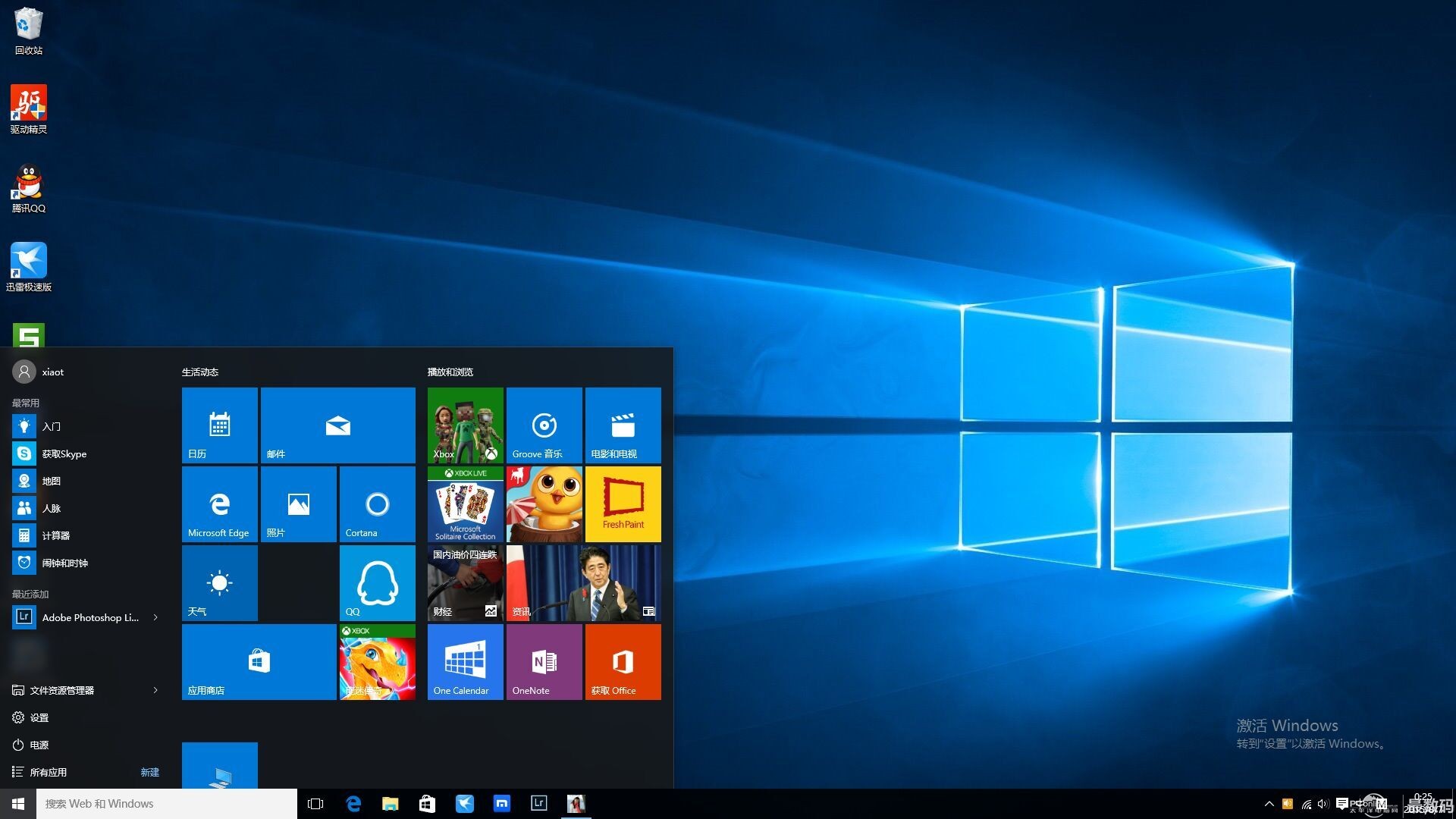This screenshot has width=1456, height=819.
Task: Select the 腾讯QQ desktop icon
Action: coord(29,189)
